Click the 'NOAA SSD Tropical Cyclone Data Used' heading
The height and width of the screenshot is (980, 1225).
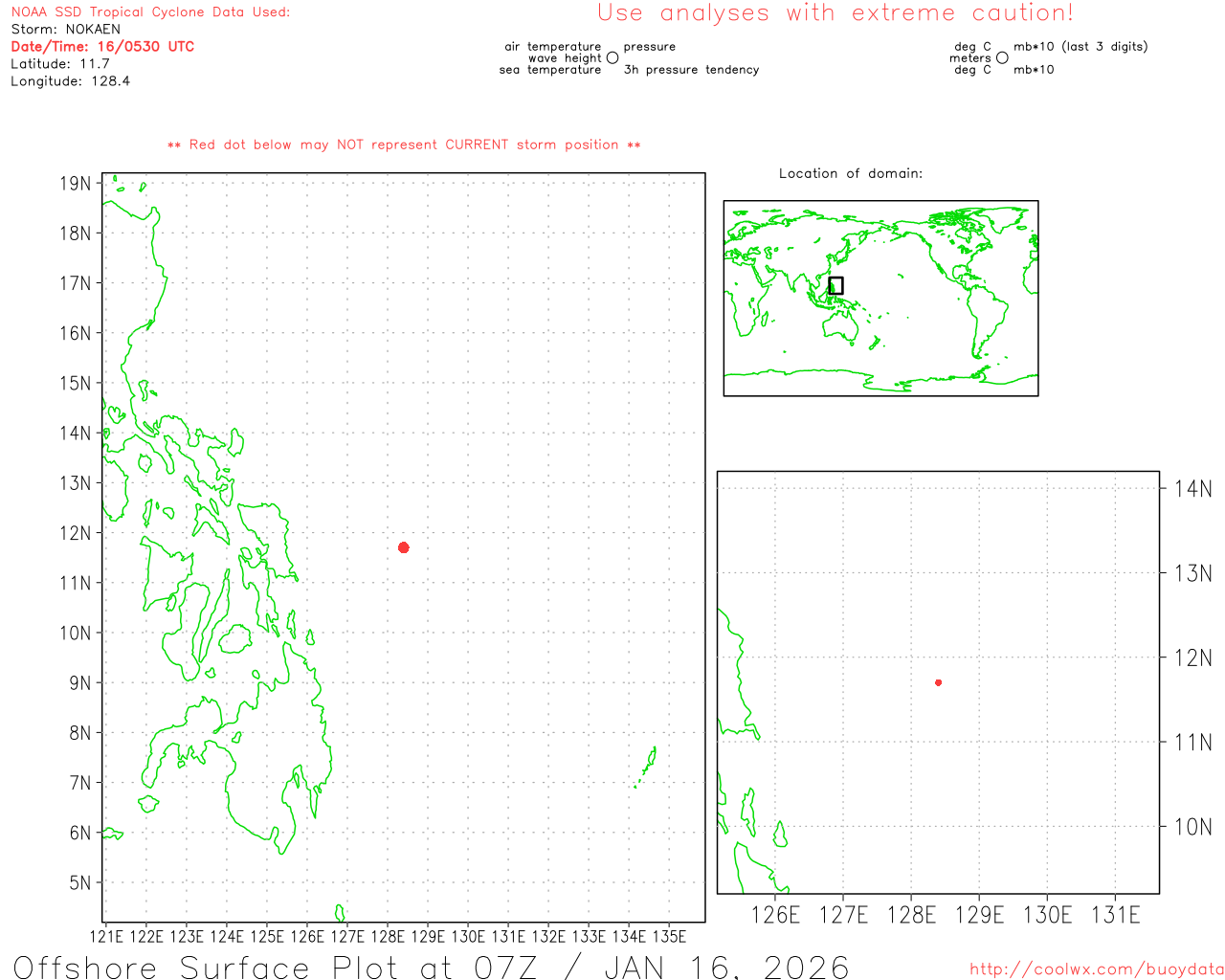pos(150,12)
